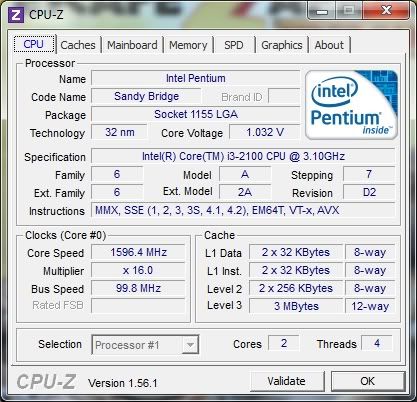Click the Bus Speed value 99.8 MHz
Viewport: 417px width, 402px height.
pyautogui.click(x=138, y=288)
